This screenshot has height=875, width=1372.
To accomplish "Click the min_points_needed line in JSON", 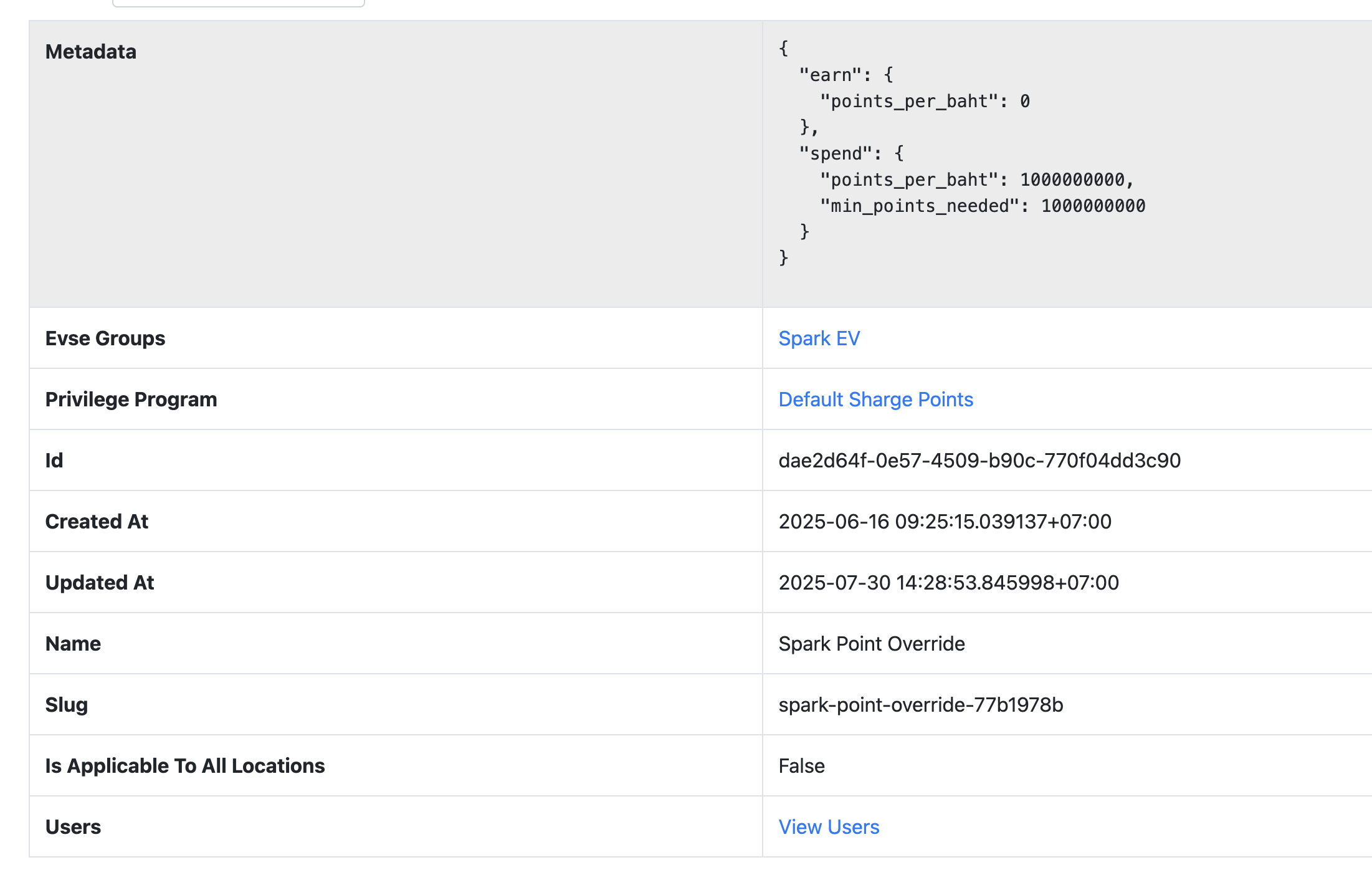I will [982, 206].
